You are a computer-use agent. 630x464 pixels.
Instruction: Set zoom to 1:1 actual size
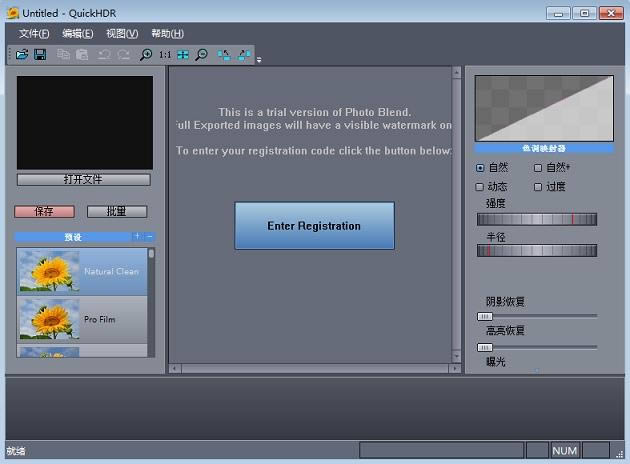[165, 55]
